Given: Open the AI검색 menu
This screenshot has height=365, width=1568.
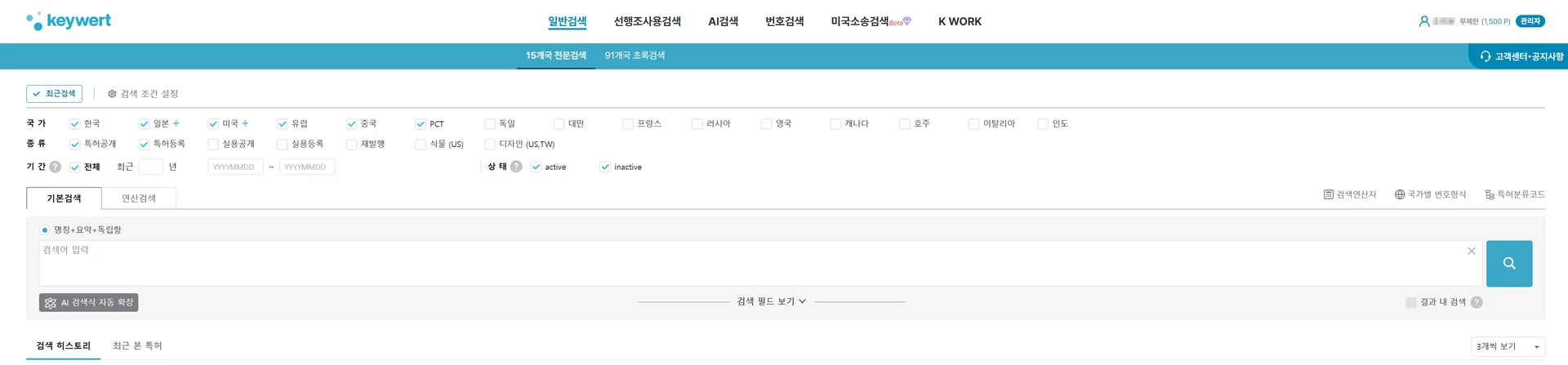Looking at the screenshot, I should click(723, 21).
